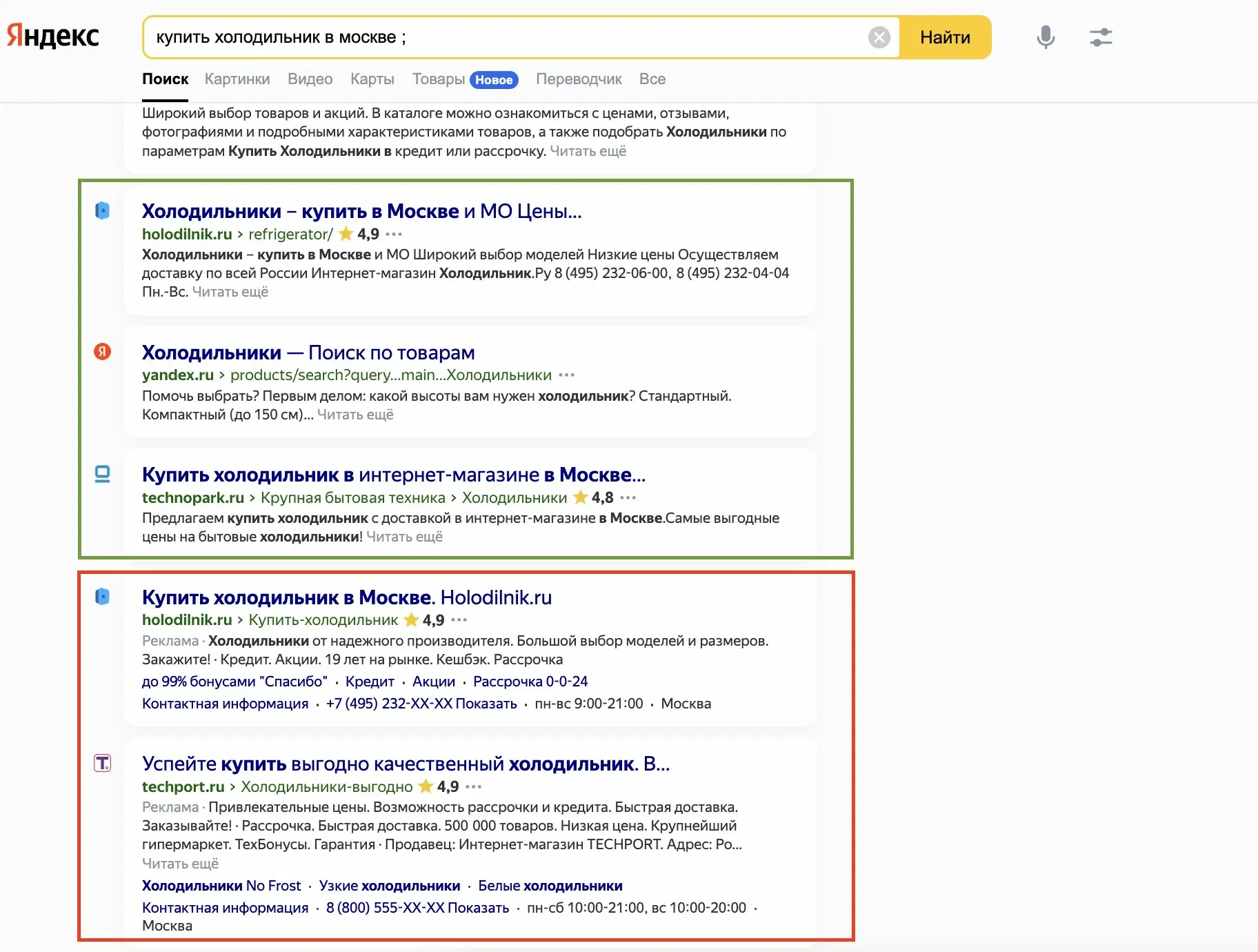
Task: Click the red Yandex favicon beside Поиск по товарам
Action: [x=102, y=353]
